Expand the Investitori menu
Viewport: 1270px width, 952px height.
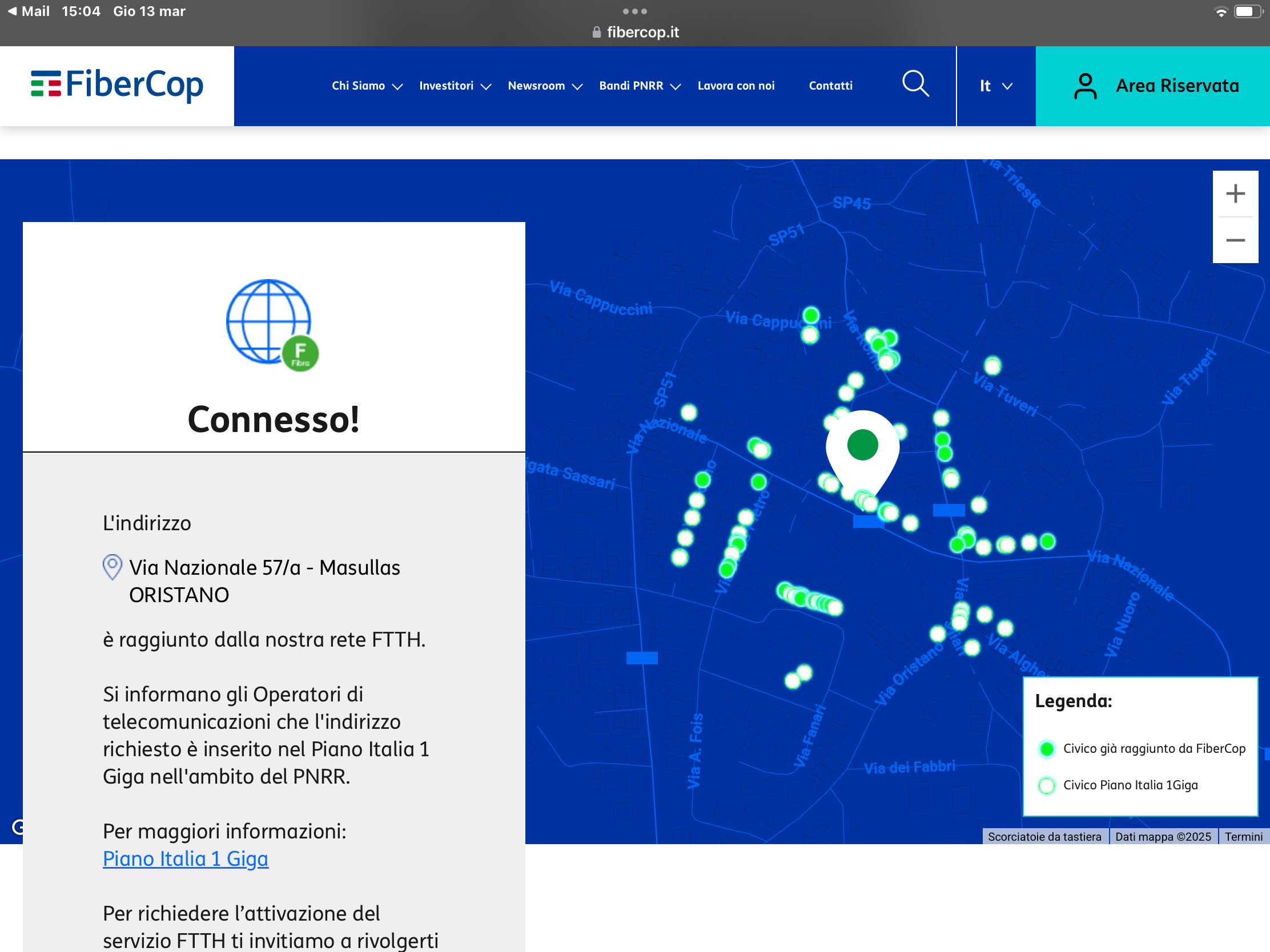[x=455, y=86]
